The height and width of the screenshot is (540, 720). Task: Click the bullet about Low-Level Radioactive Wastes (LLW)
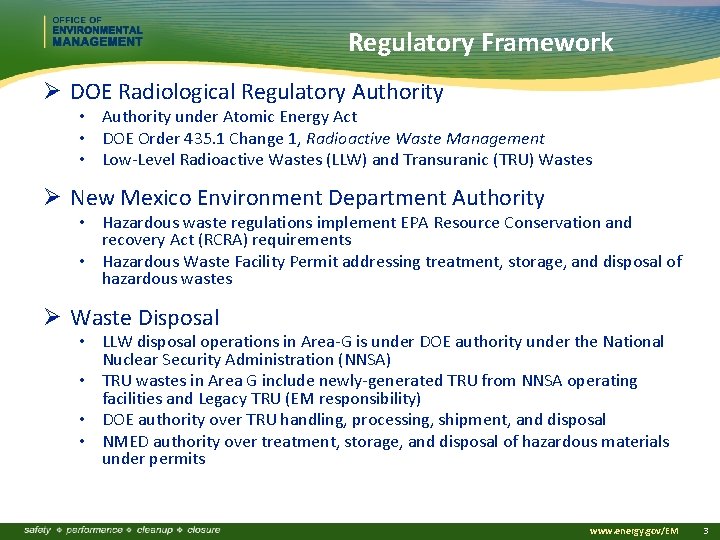(x=347, y=160)
